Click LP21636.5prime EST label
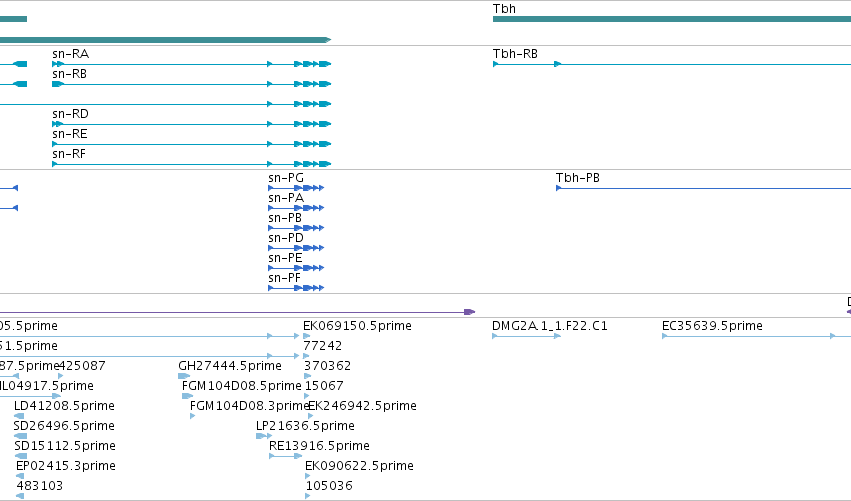 tap(305, 426)
